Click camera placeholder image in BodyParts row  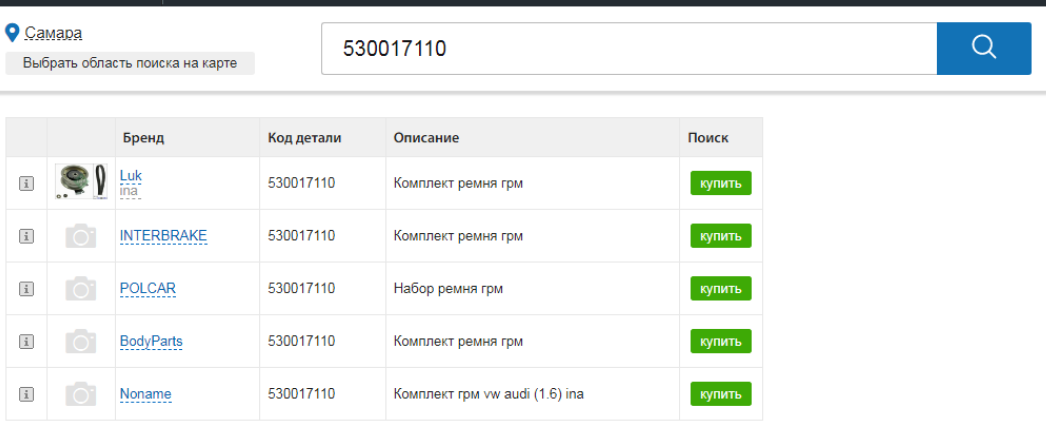click(81, 341)
